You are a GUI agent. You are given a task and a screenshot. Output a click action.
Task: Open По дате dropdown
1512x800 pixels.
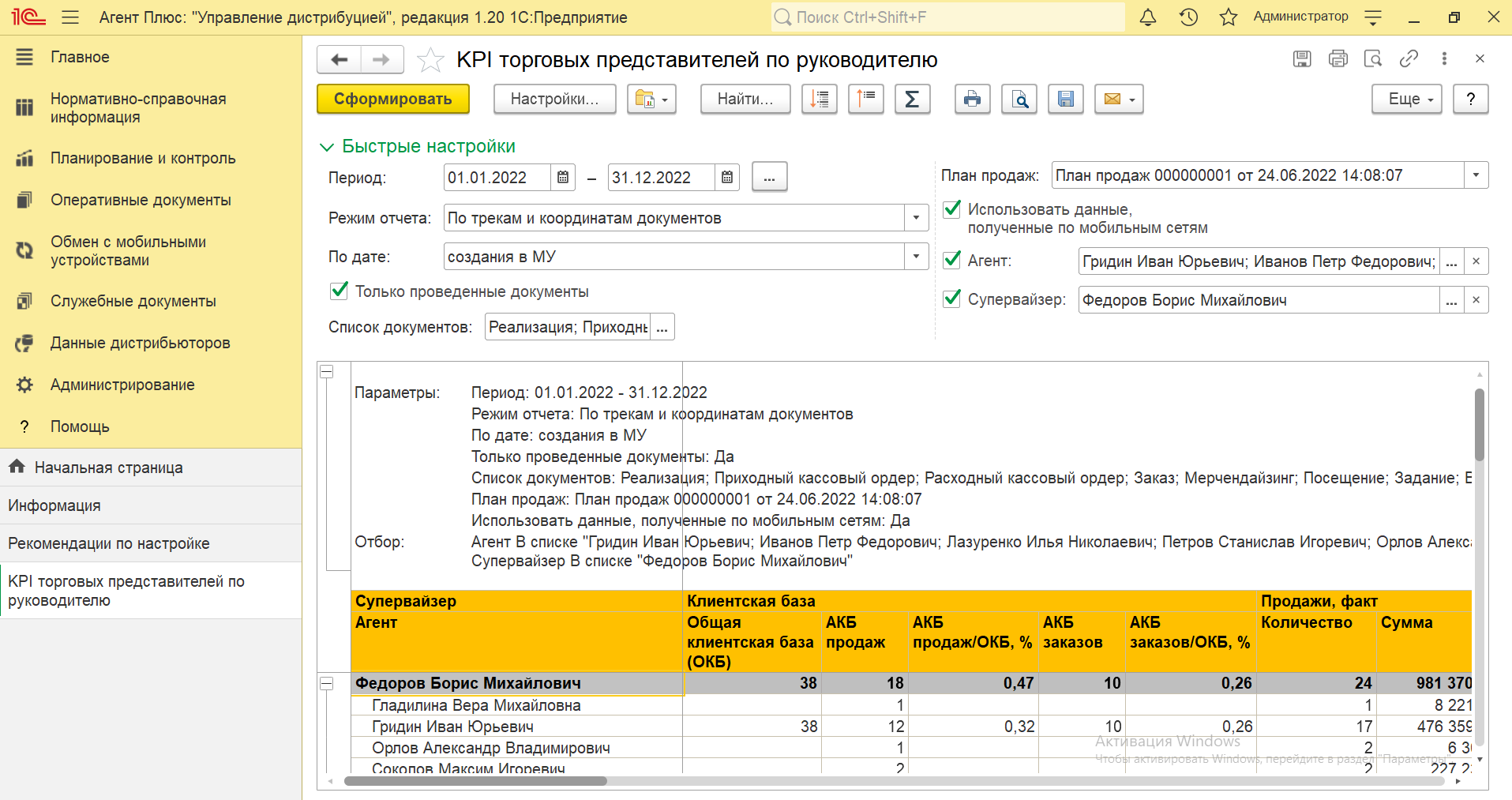916,257
